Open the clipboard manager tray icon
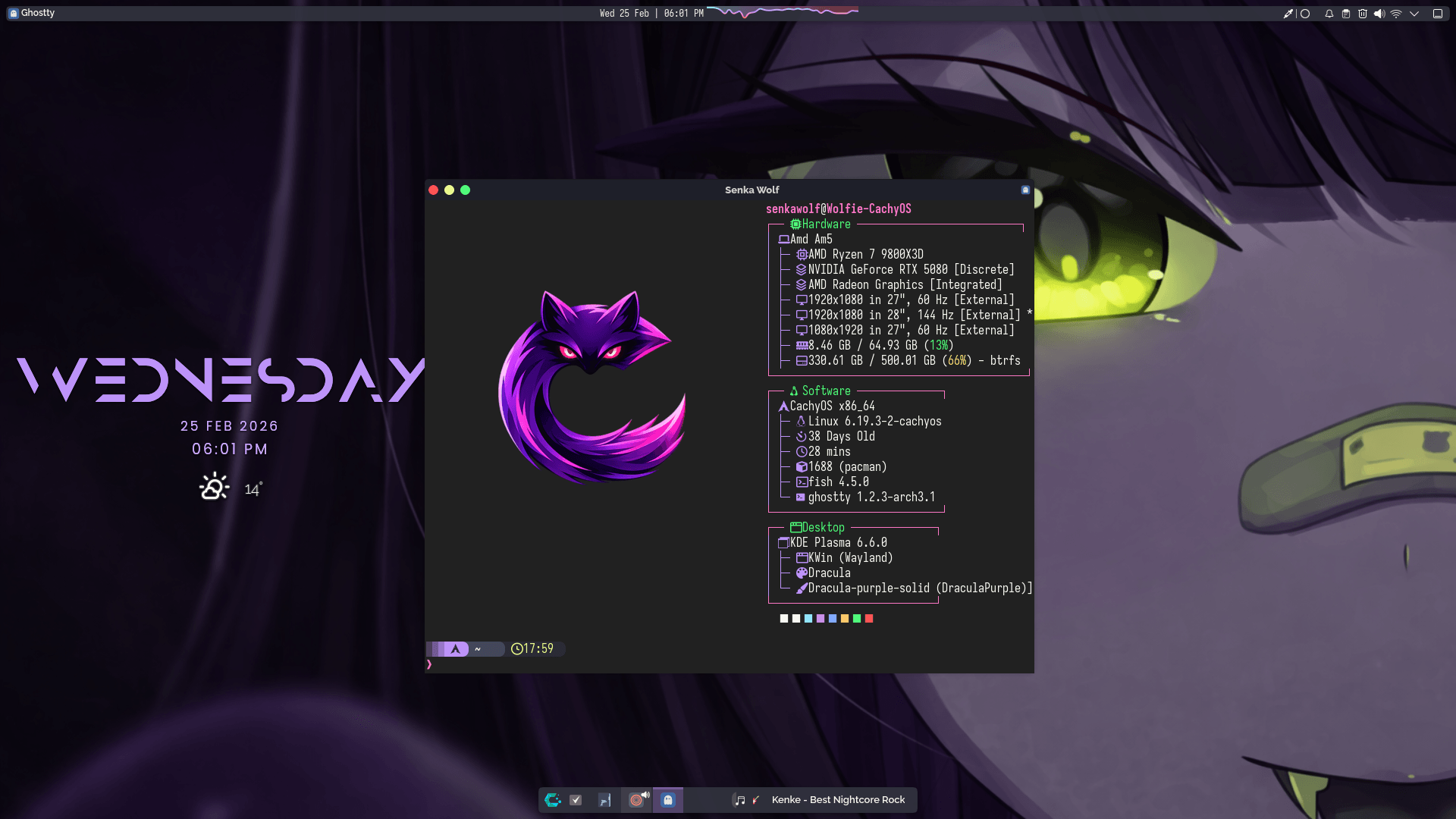Image resolution: width=1456 pixels, height=819 pixels. pyautogui.click(x=1346, y=14)
